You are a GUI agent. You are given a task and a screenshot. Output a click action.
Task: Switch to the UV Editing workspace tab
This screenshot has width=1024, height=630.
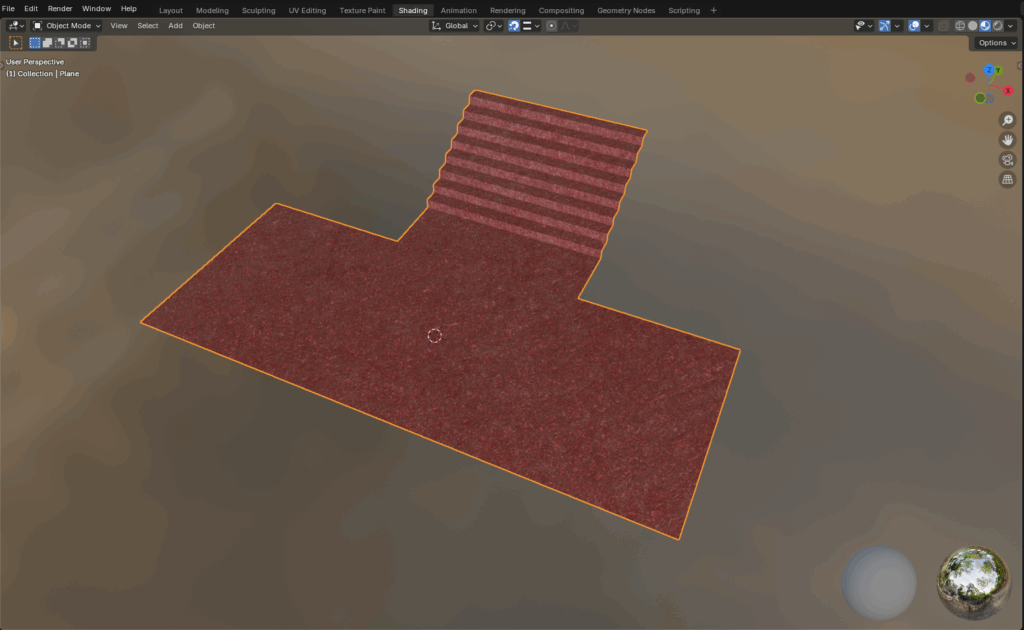(307, 10)
